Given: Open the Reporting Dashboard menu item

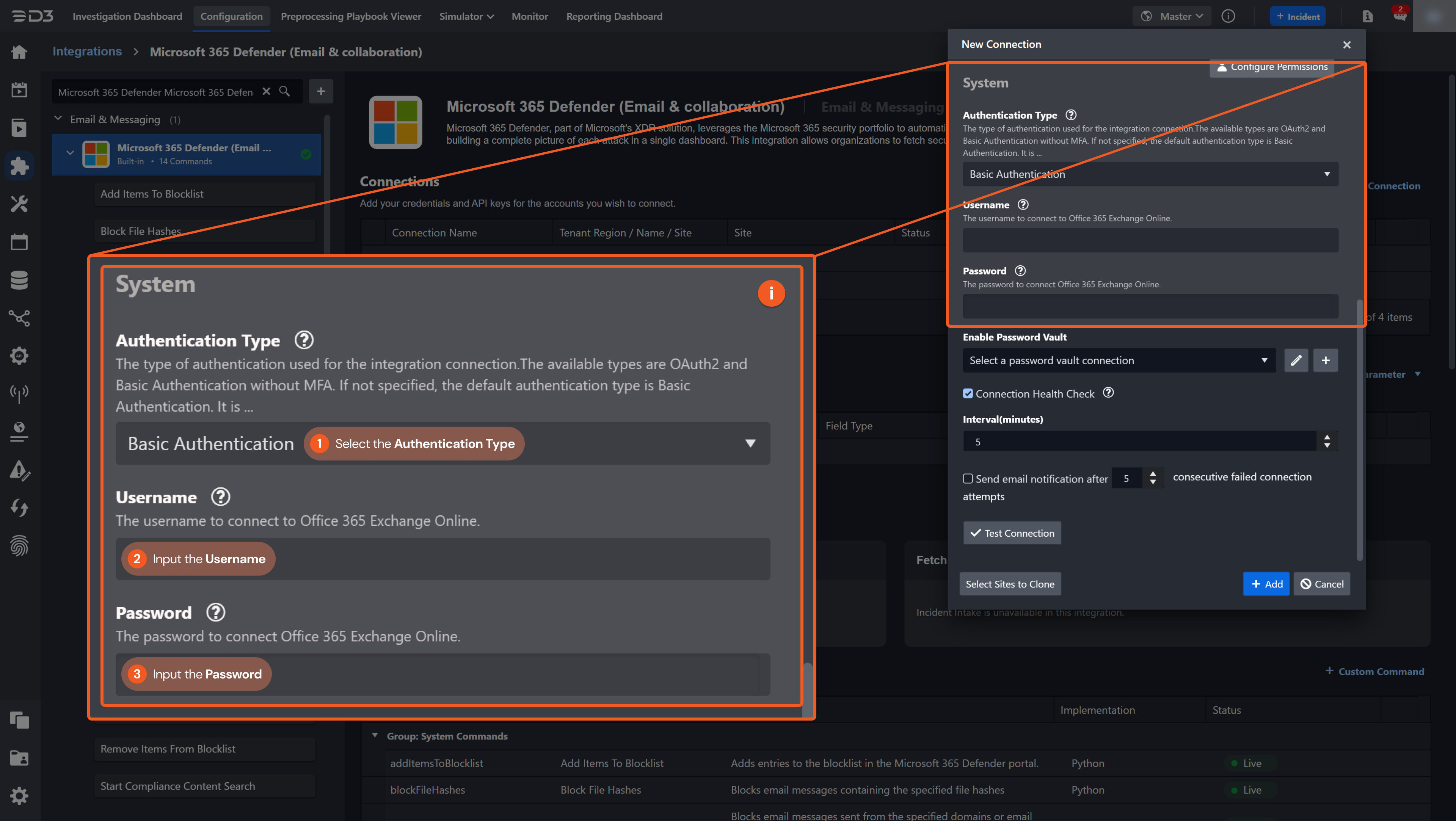Looking at the screenshot, I should [x=614, y=16].
